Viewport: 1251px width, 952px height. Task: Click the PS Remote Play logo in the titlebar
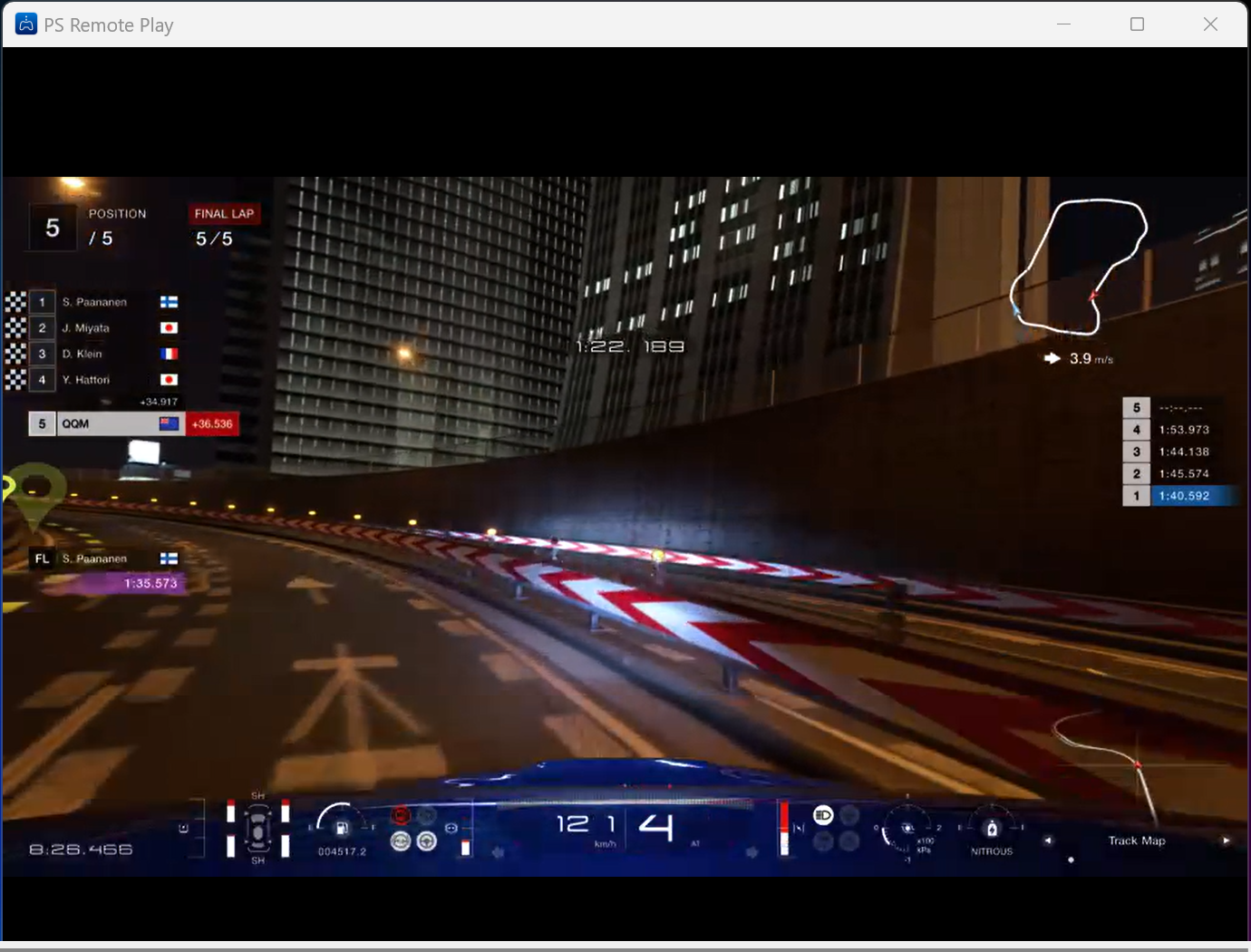(25, 24)
